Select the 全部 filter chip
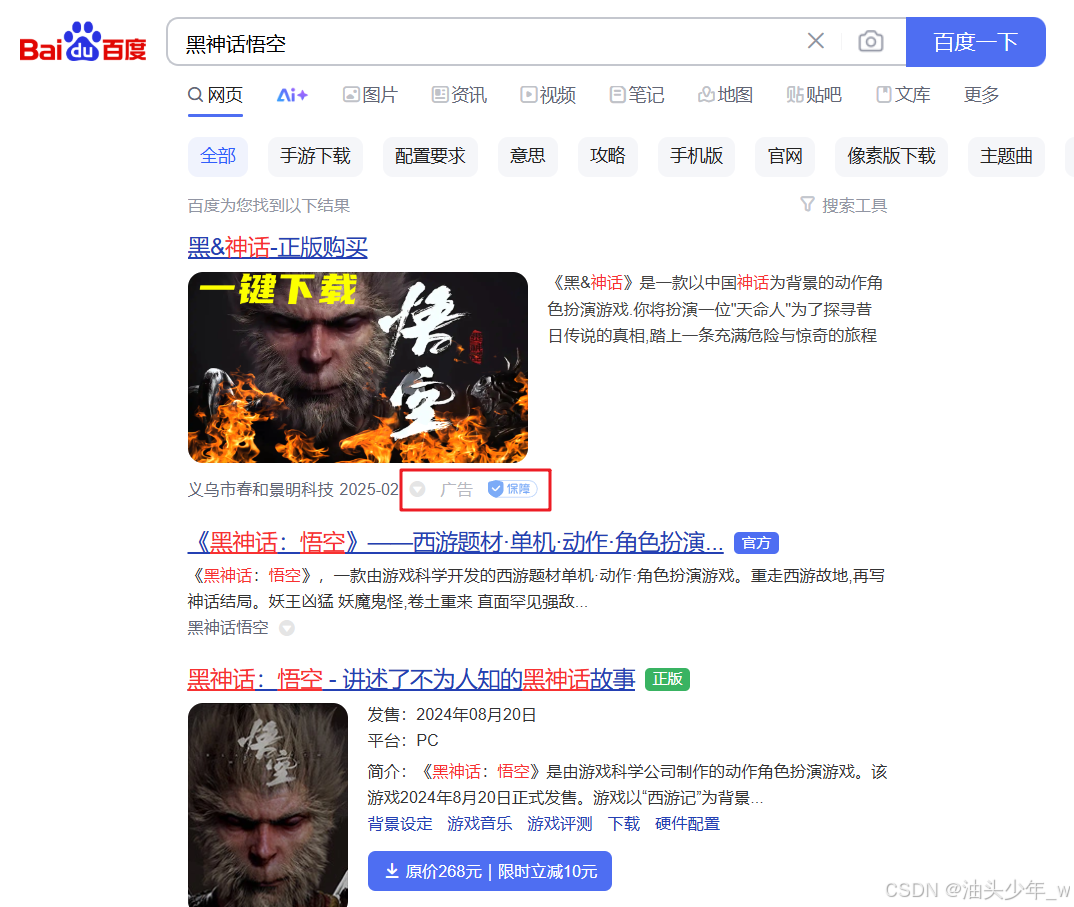 (x=218, y=156)
